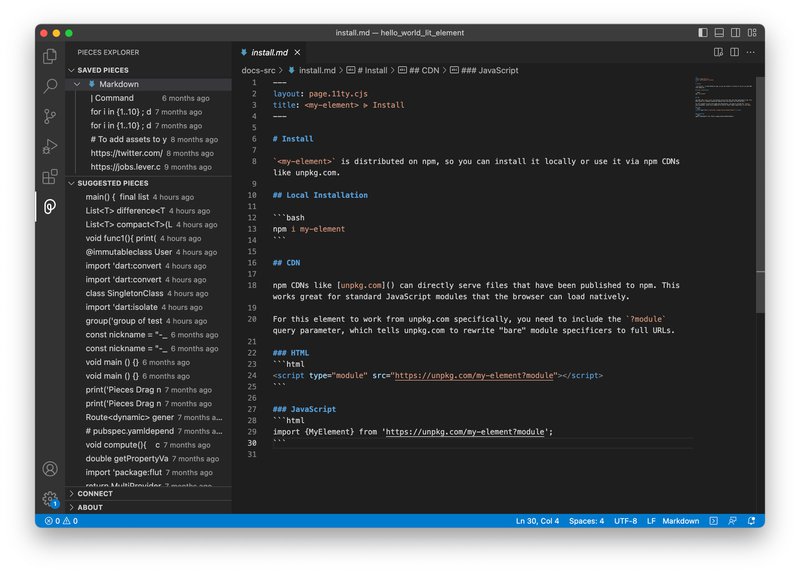
Task: Click 'Ln 30, Col 4' status bar entry
Action: point(537,521)
